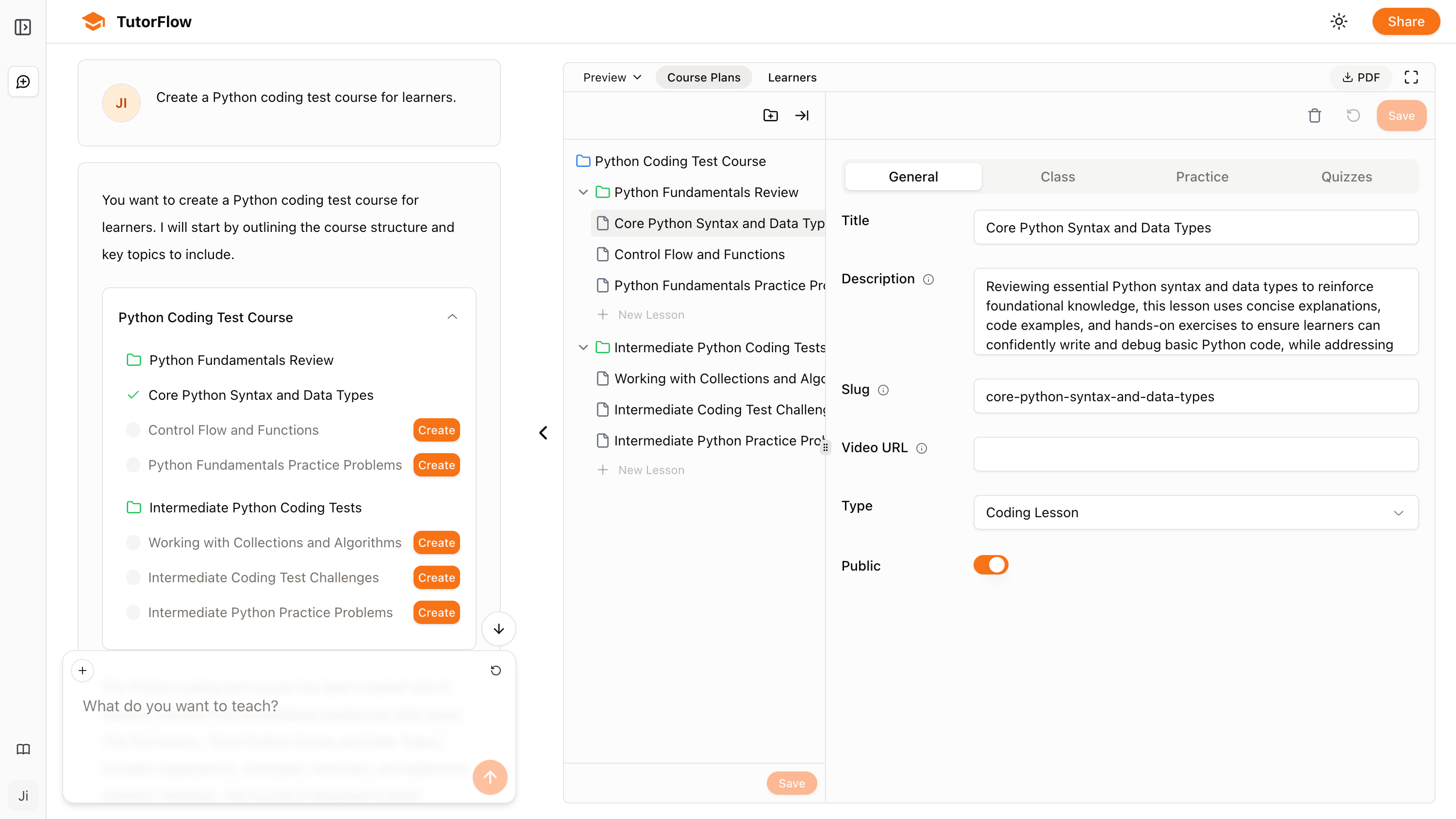Switch theme using the sun icon

(x=1339, y=21)
